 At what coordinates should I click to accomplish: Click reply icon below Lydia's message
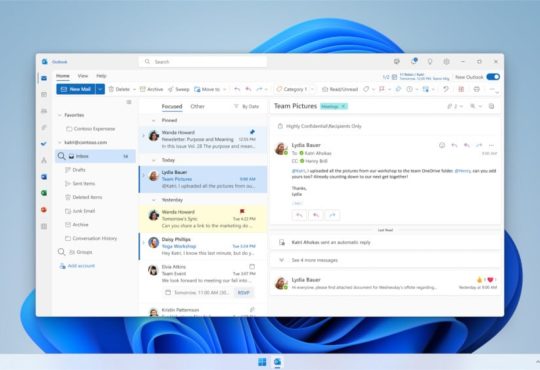[299, 215]
